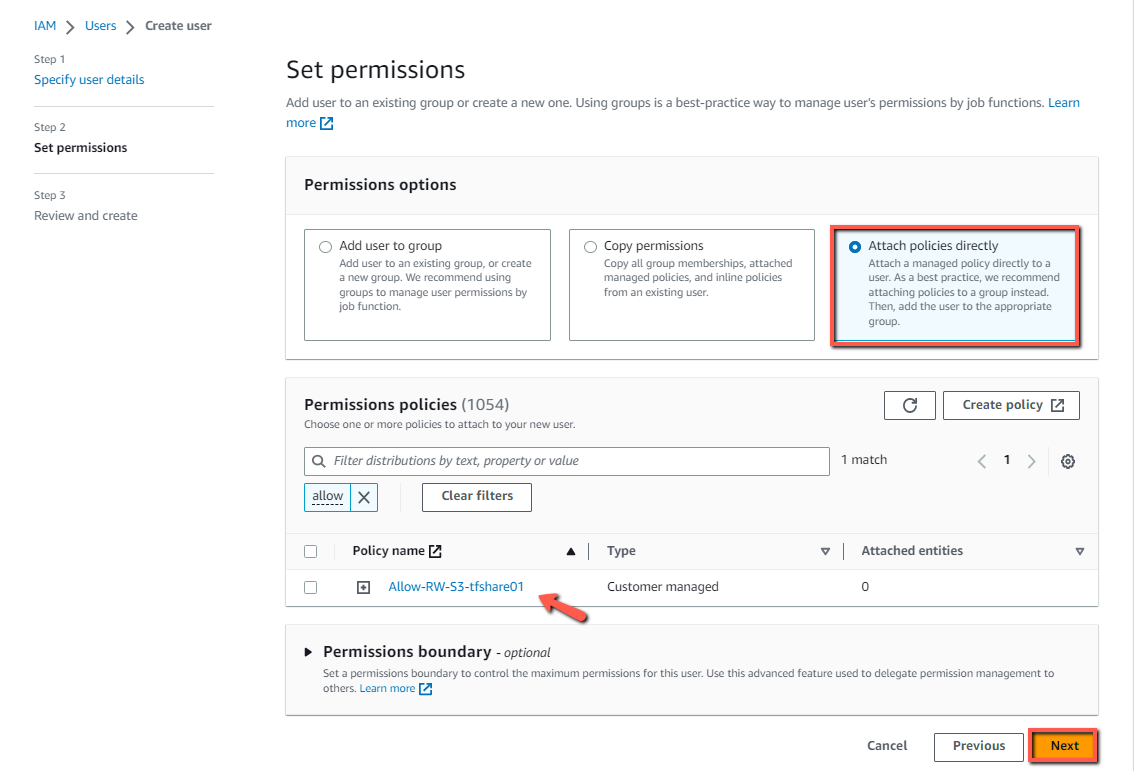
Task: Click external link icon beside Policy name header
Action: 435,551
